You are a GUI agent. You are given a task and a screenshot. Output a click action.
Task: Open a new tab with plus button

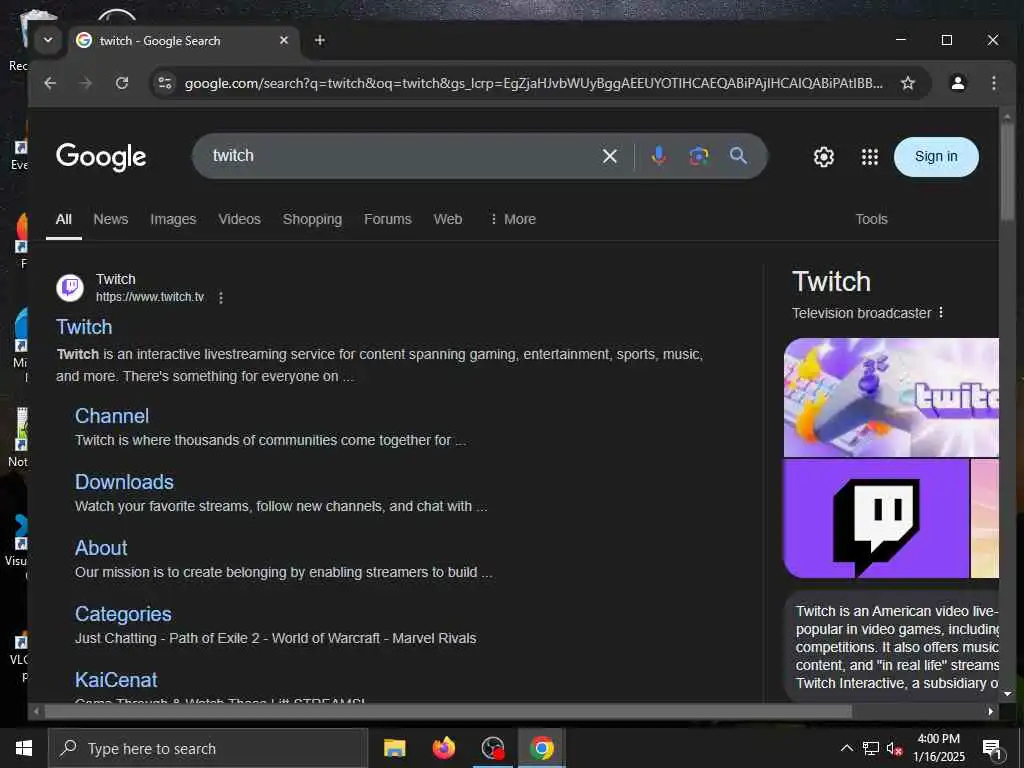coord(319,40)
